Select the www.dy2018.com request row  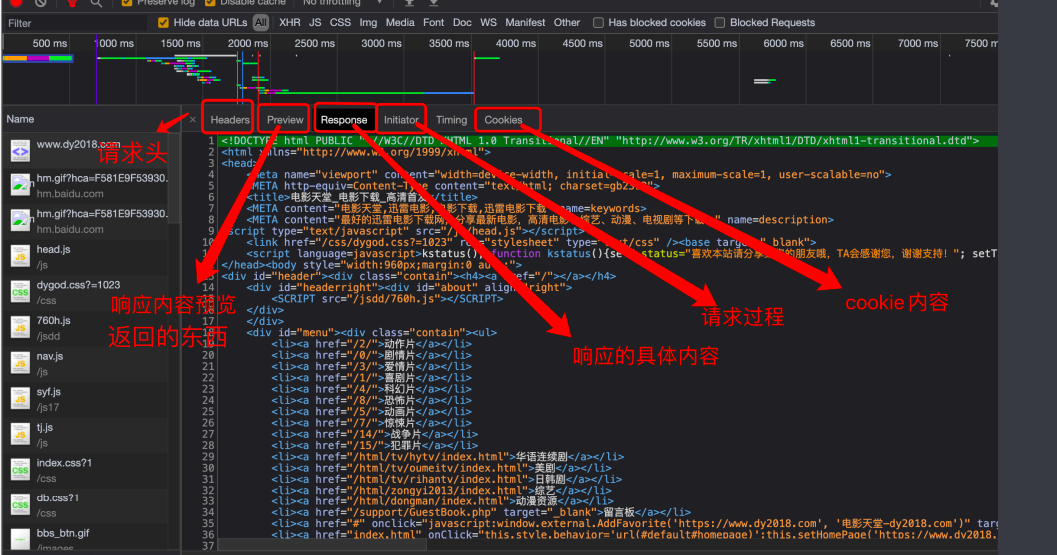click(86, 150)
